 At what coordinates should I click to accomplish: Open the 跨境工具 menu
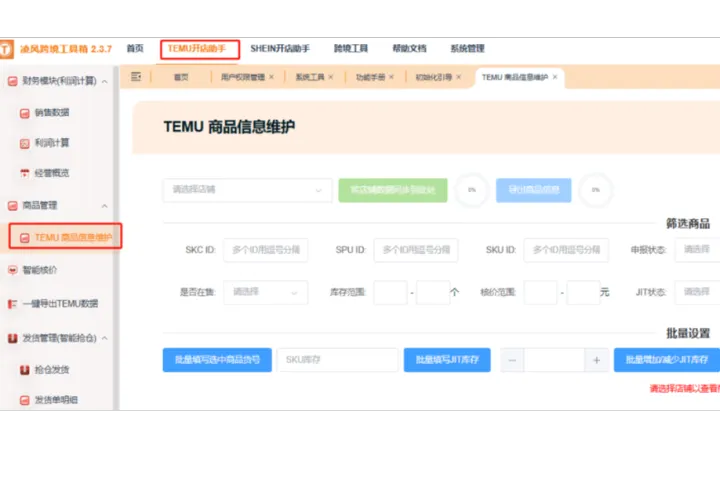[x=351, y=48]
